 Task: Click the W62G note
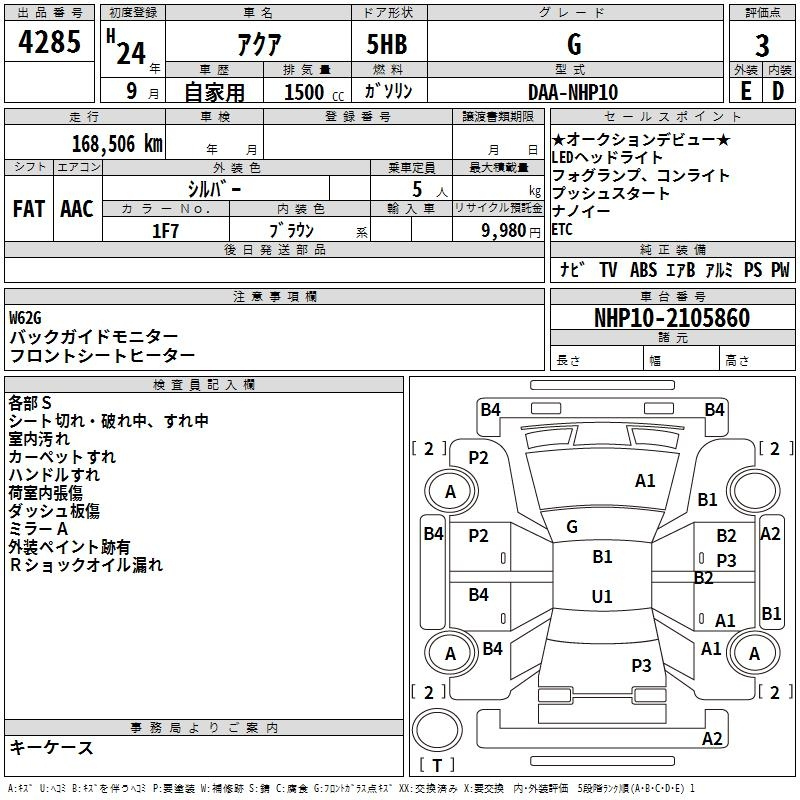[x=25, y=318]
